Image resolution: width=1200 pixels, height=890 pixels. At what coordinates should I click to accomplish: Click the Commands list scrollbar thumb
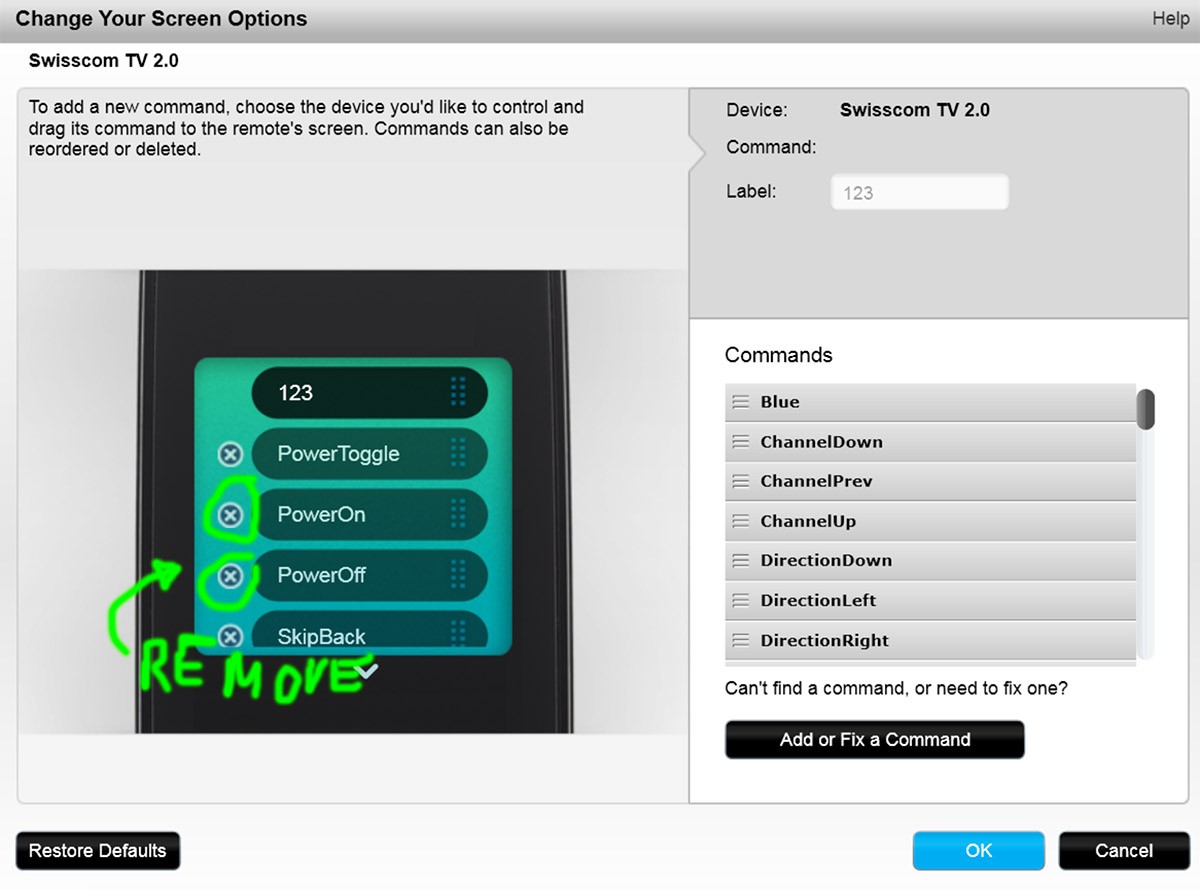pyautogui.click(x=1146, y=409)
